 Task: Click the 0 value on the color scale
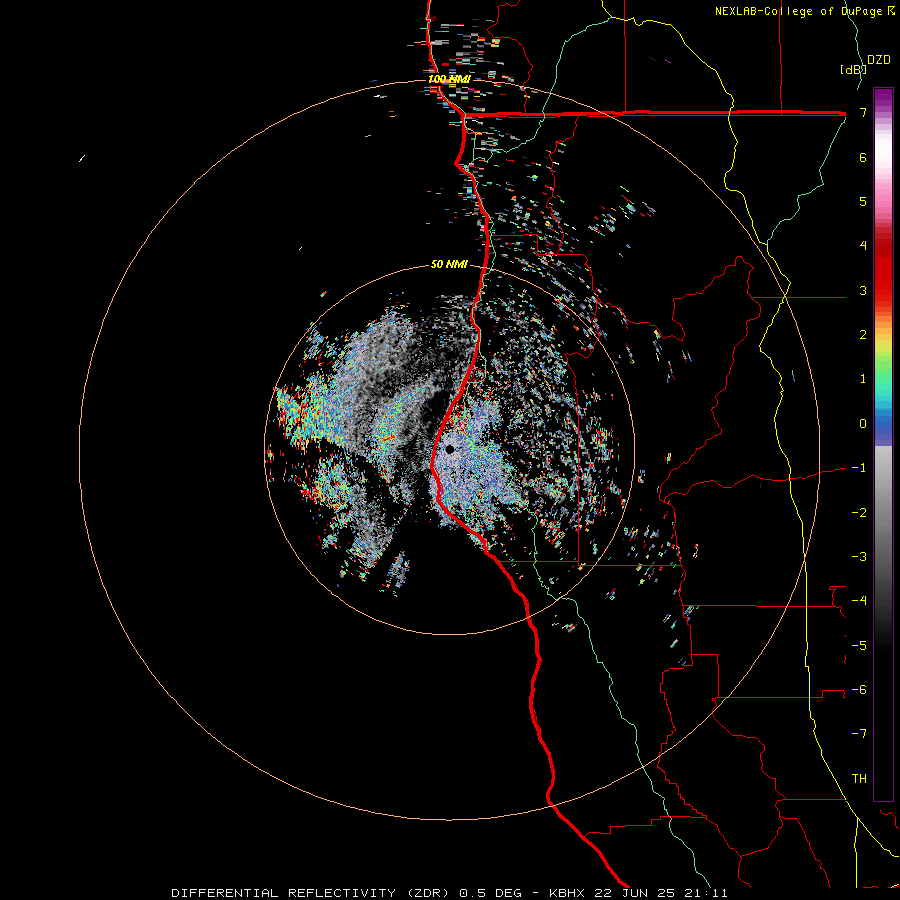(x=863, y=424)
